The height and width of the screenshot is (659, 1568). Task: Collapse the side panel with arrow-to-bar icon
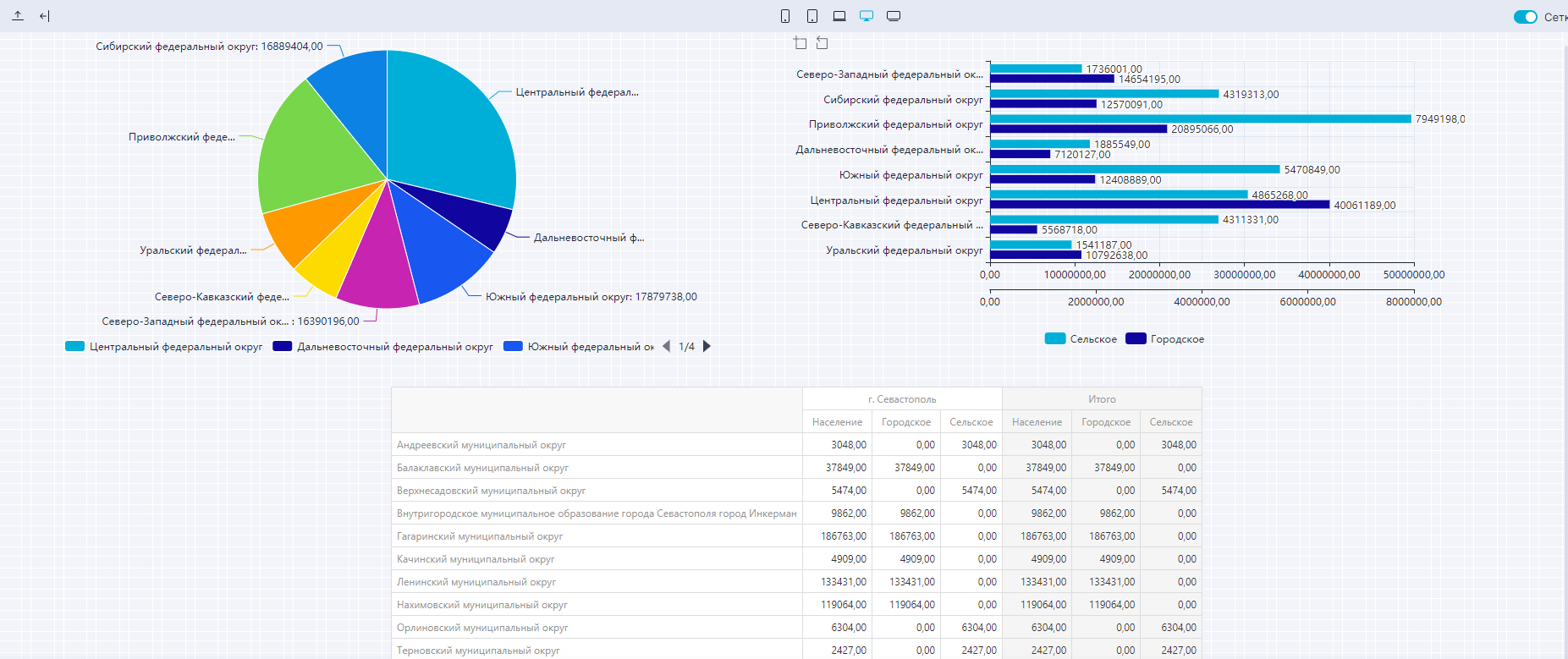pos(45,15)
